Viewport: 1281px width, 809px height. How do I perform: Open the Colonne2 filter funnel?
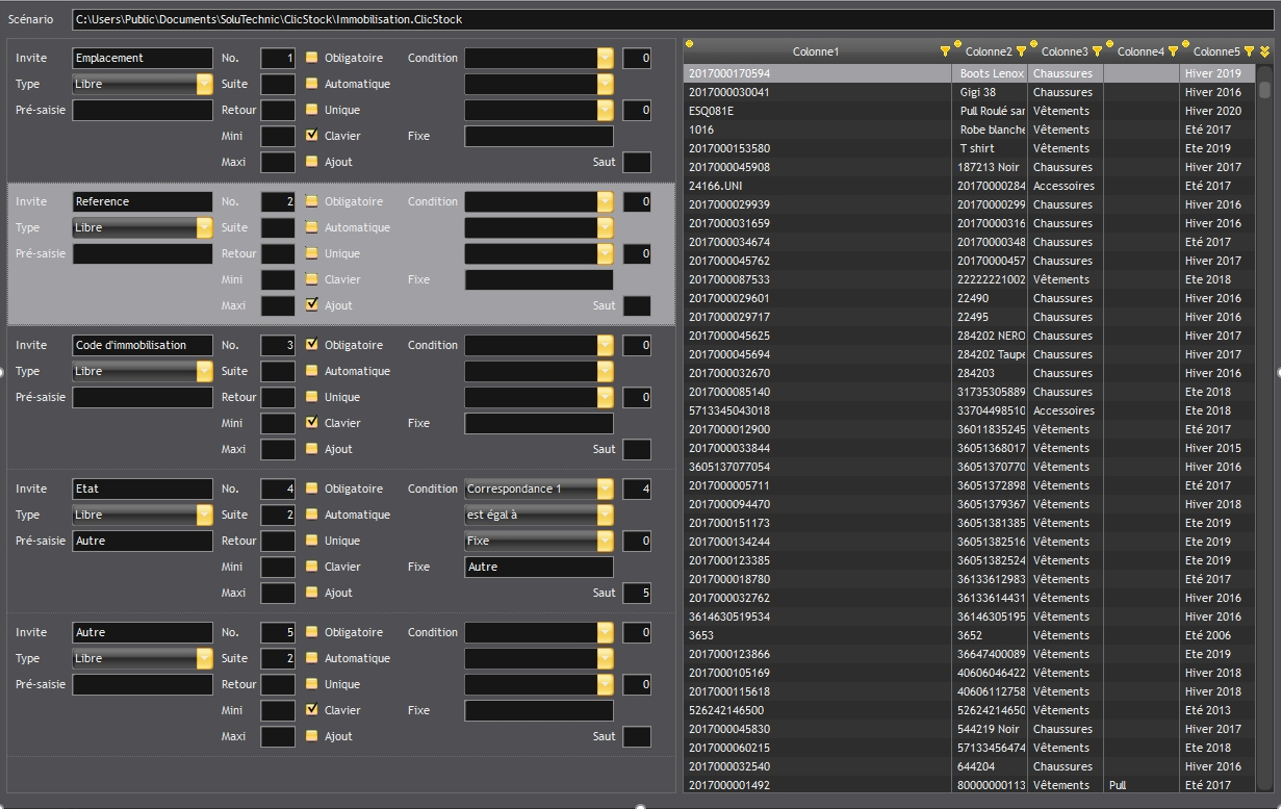pos(1021,51)
